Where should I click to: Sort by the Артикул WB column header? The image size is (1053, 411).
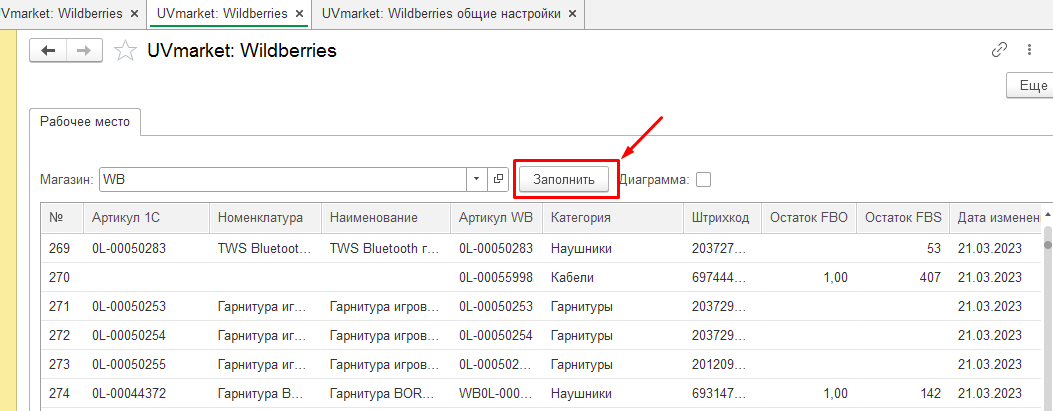496,218
